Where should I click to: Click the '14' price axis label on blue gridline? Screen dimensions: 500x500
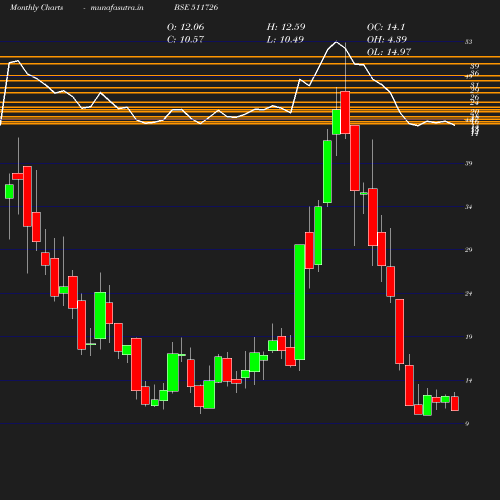coord(468,380)
